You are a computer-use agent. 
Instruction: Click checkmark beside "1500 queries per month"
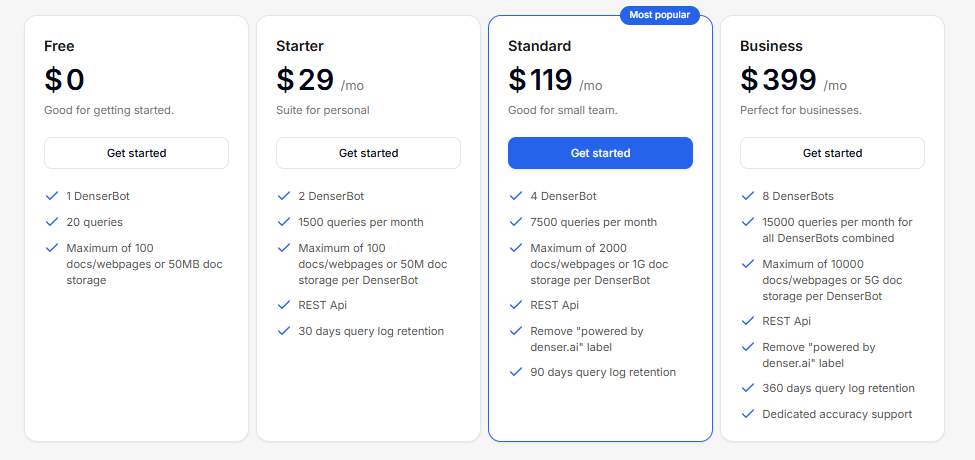coord(283,222)
